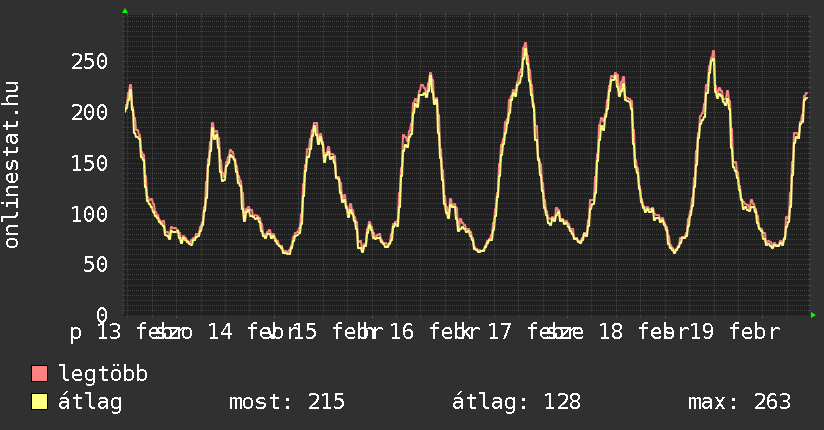Click the highest peak of the graph

tap(525, 44)
